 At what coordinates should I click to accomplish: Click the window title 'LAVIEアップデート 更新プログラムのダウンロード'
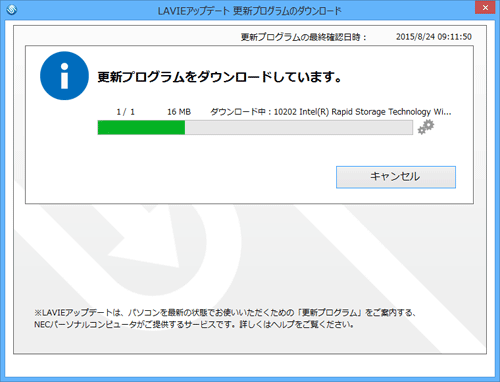click(x=250, y=11)
